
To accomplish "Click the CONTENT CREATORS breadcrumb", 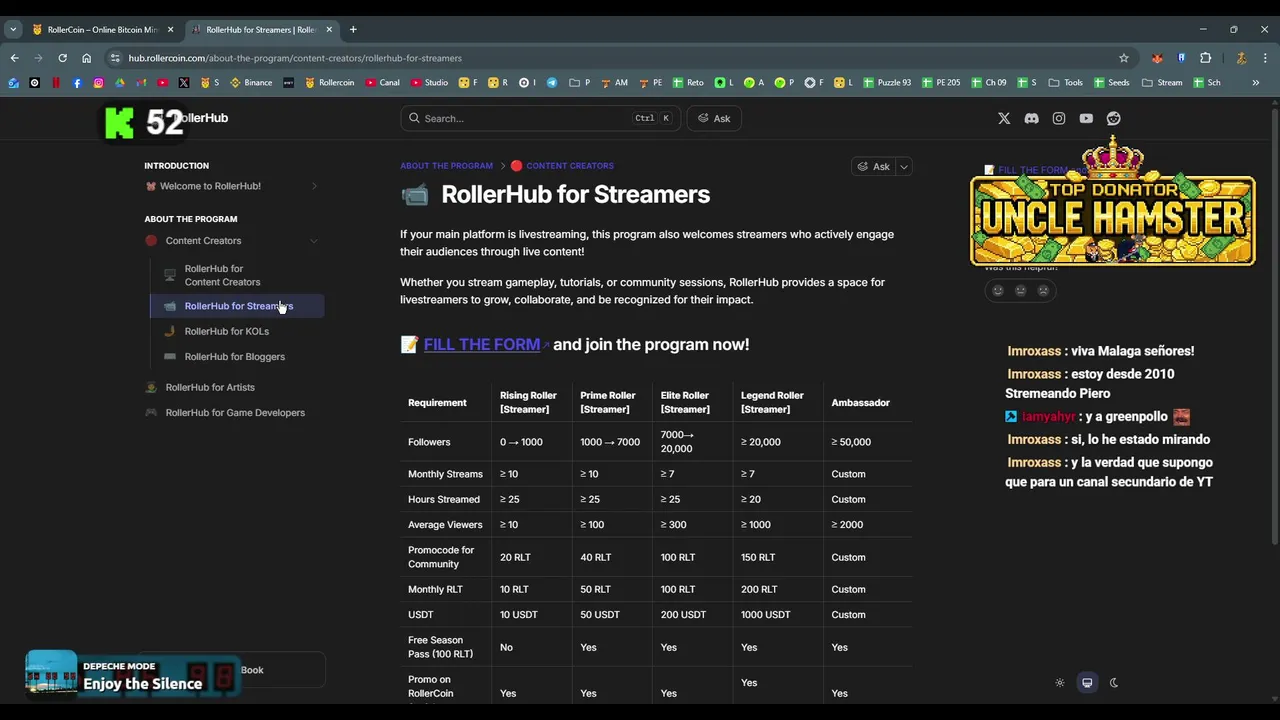I will pyautogui.click(x=570, y=166).
